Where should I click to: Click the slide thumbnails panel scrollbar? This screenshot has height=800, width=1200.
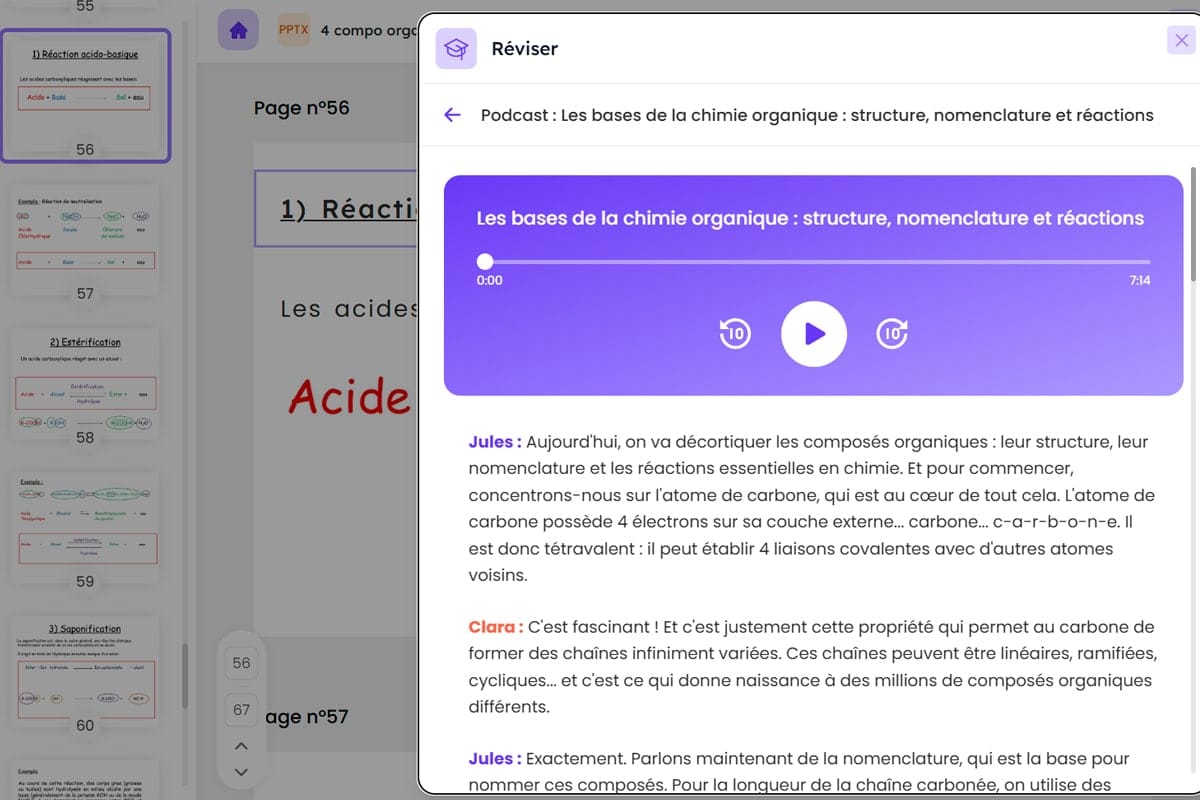coord(184,676)
